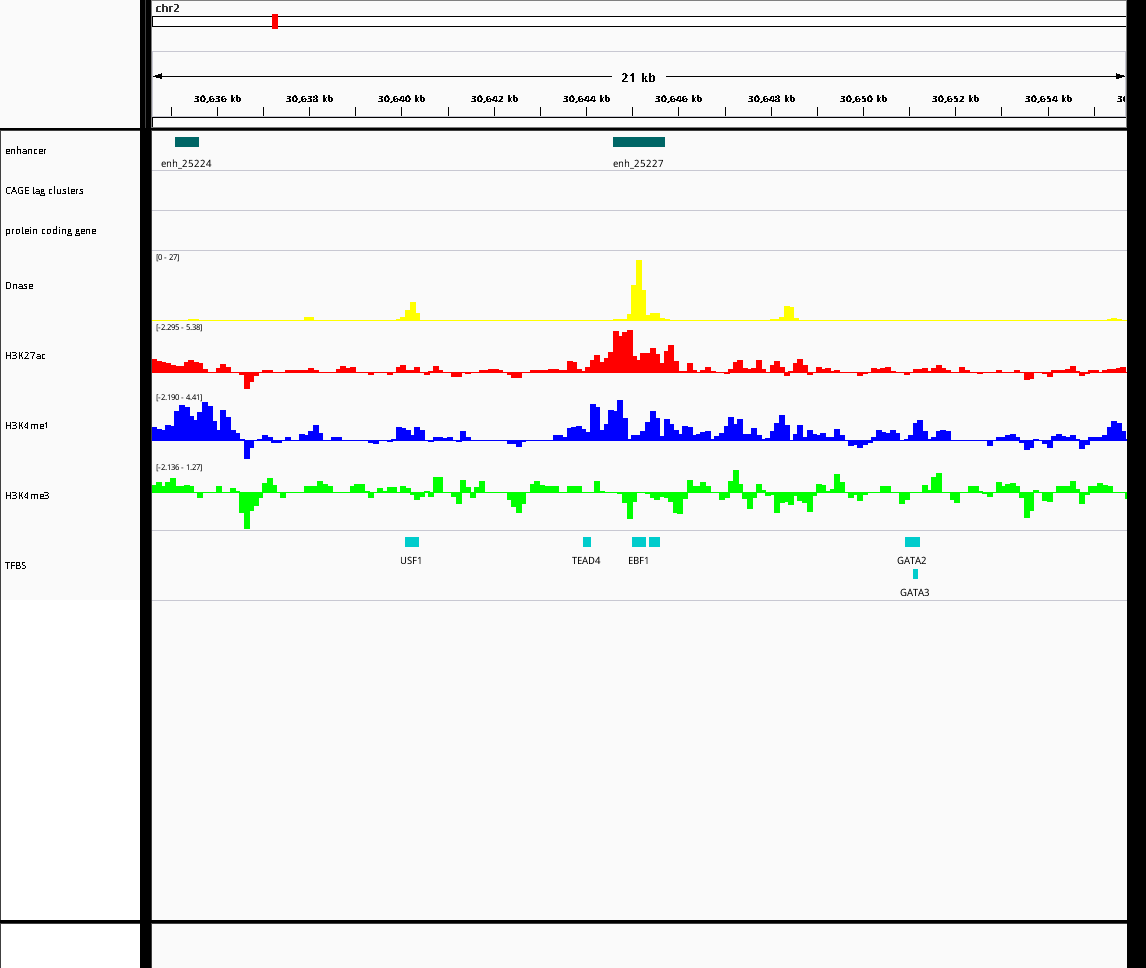Click the red position marker on chr2 ideogram
The image size is (1146, 968).
click(275, 21)
